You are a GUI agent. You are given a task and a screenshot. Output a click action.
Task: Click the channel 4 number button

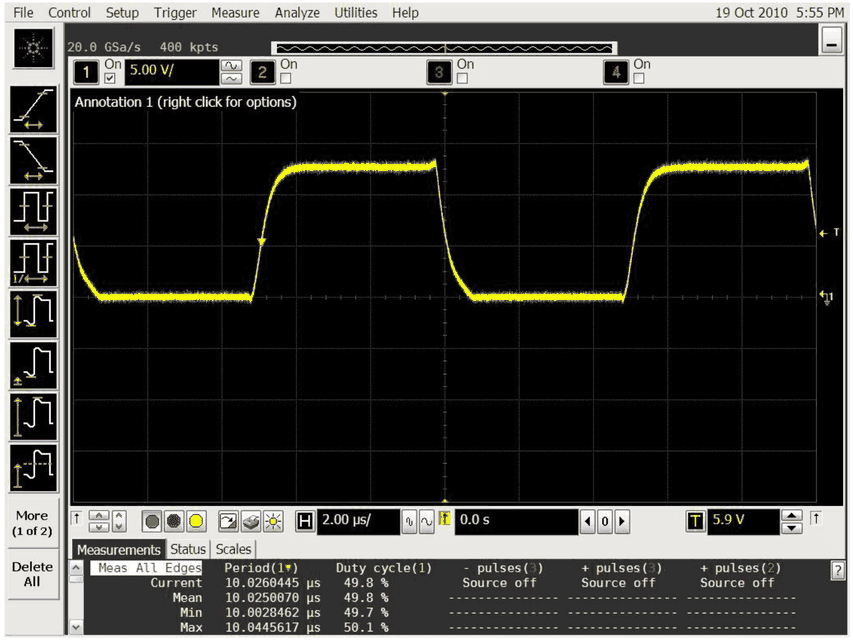tap(616, 72)
